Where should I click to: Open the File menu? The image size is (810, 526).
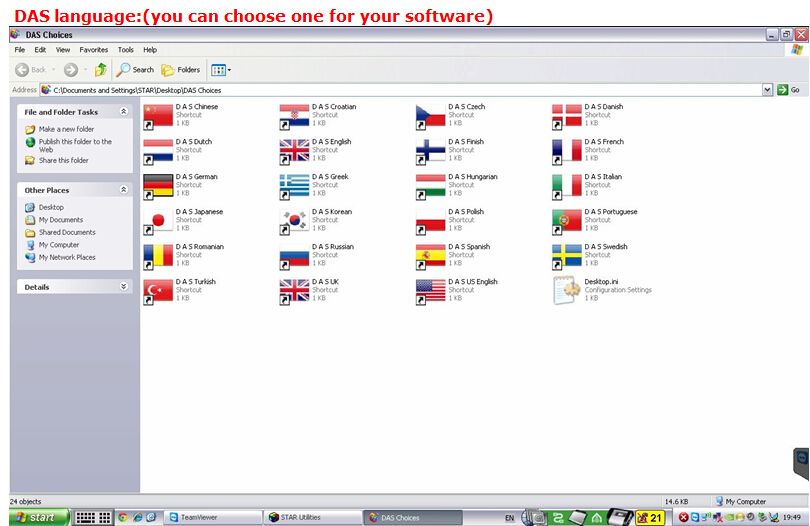click(20, 50)
